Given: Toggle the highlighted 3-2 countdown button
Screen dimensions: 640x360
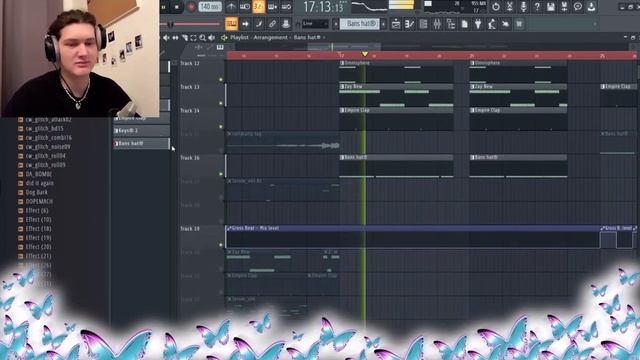Looking at the screenshot, I should click(x=258, y=7).
